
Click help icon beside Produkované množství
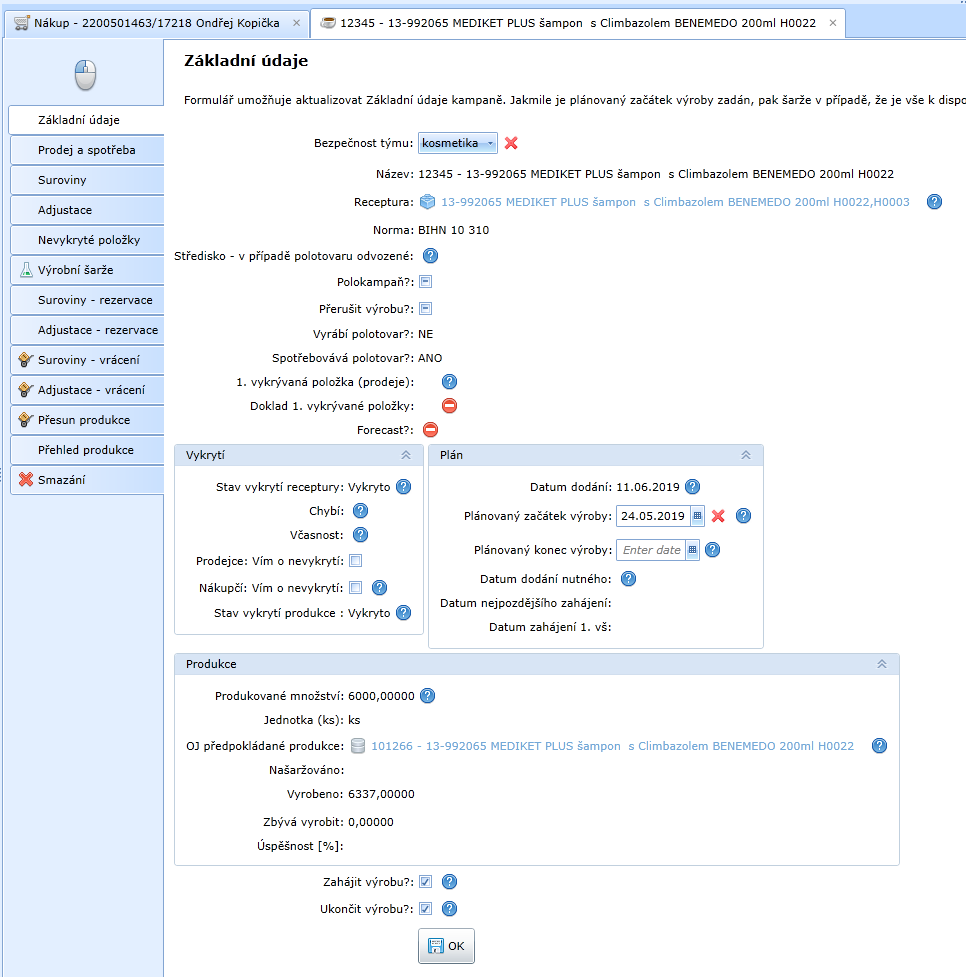tap(427, 696)
